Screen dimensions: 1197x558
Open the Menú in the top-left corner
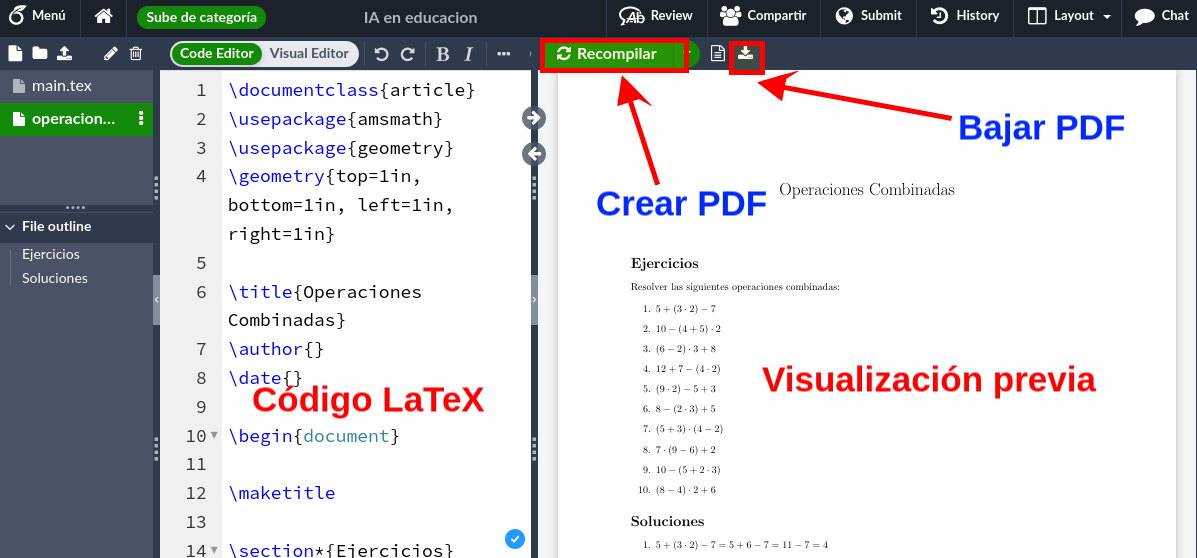[x=38, y=16]
